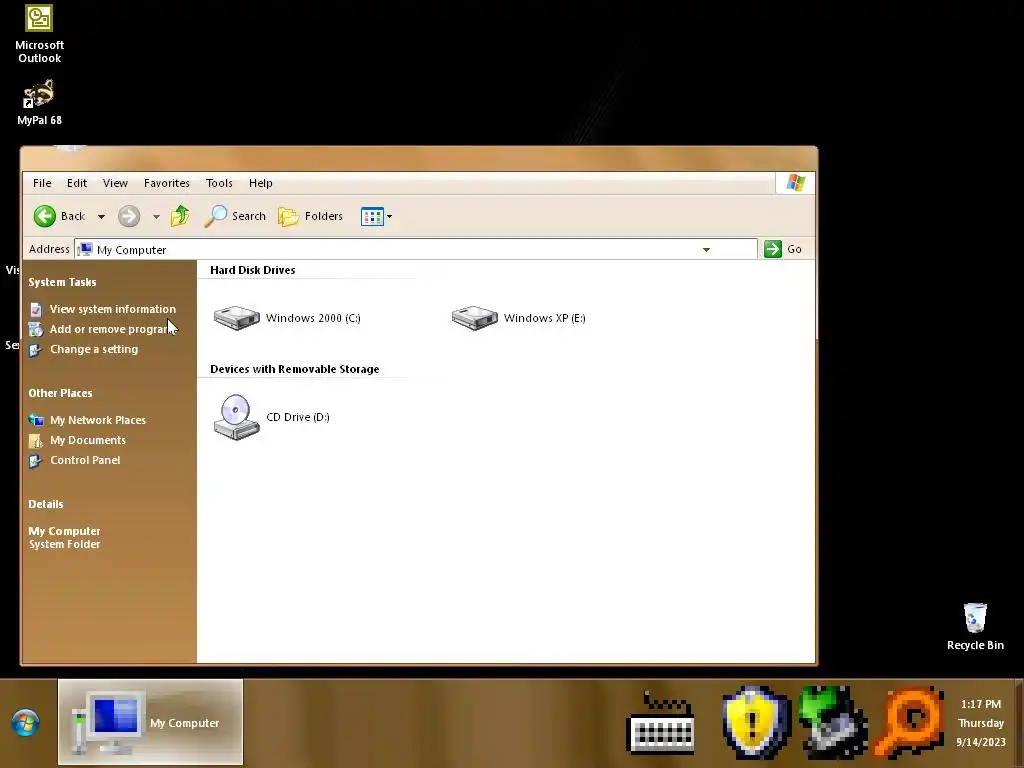
Task: Click the safely remove hardware tray icon
Action: pyautogui.click(x=833, y=722)
